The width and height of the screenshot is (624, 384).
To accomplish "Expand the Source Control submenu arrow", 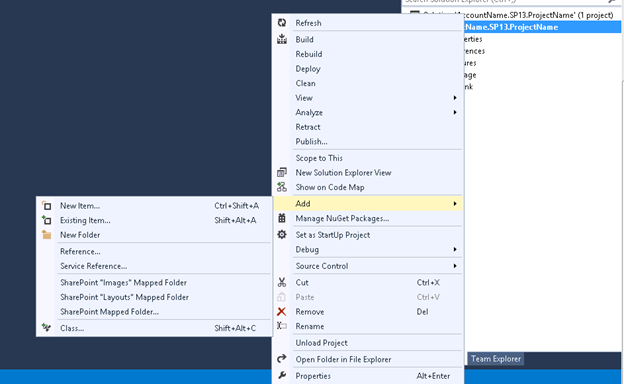I will point(455,266).
